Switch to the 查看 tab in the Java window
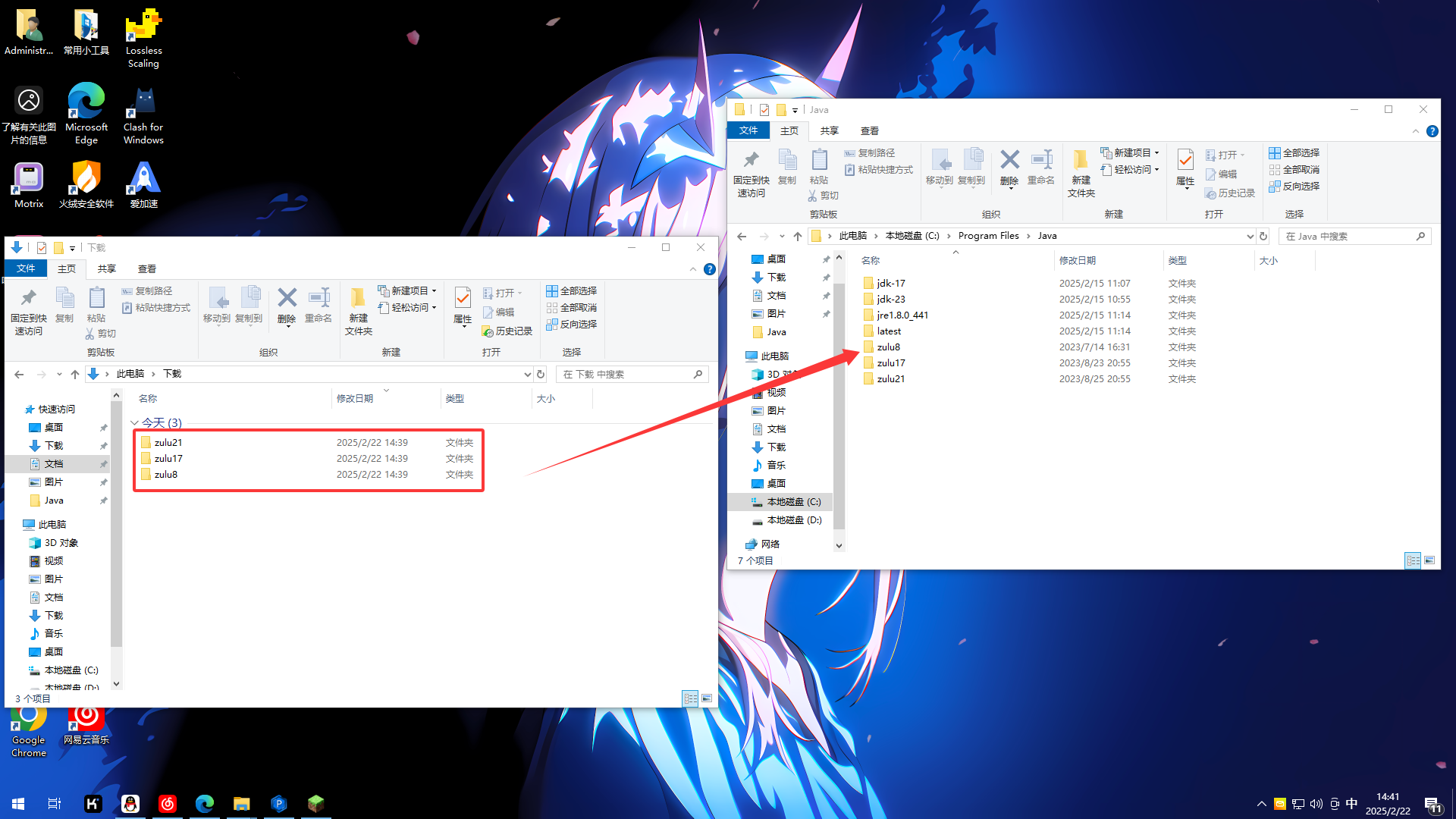This screenshot has width=1456, height=819. pos(870,130)
